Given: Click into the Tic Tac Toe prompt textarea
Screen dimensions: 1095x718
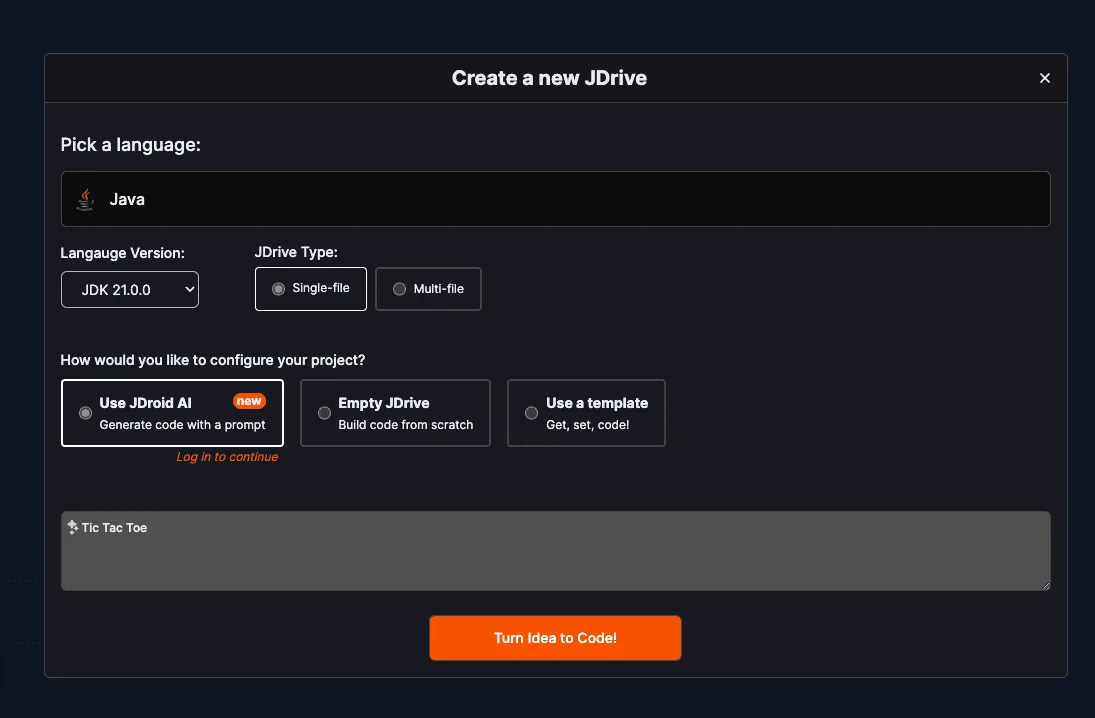Looking at the screenshot, I should (x=555, y=551).
